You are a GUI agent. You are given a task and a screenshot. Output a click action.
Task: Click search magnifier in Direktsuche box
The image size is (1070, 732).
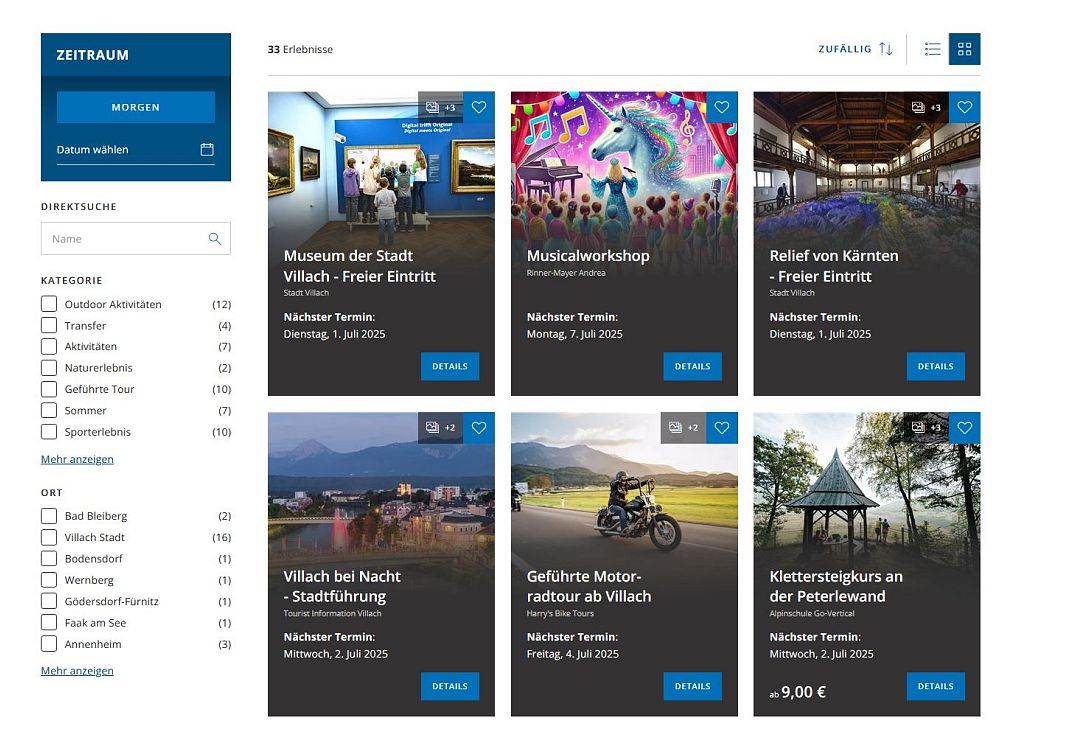pyautogui.click(x=214, y=239)
